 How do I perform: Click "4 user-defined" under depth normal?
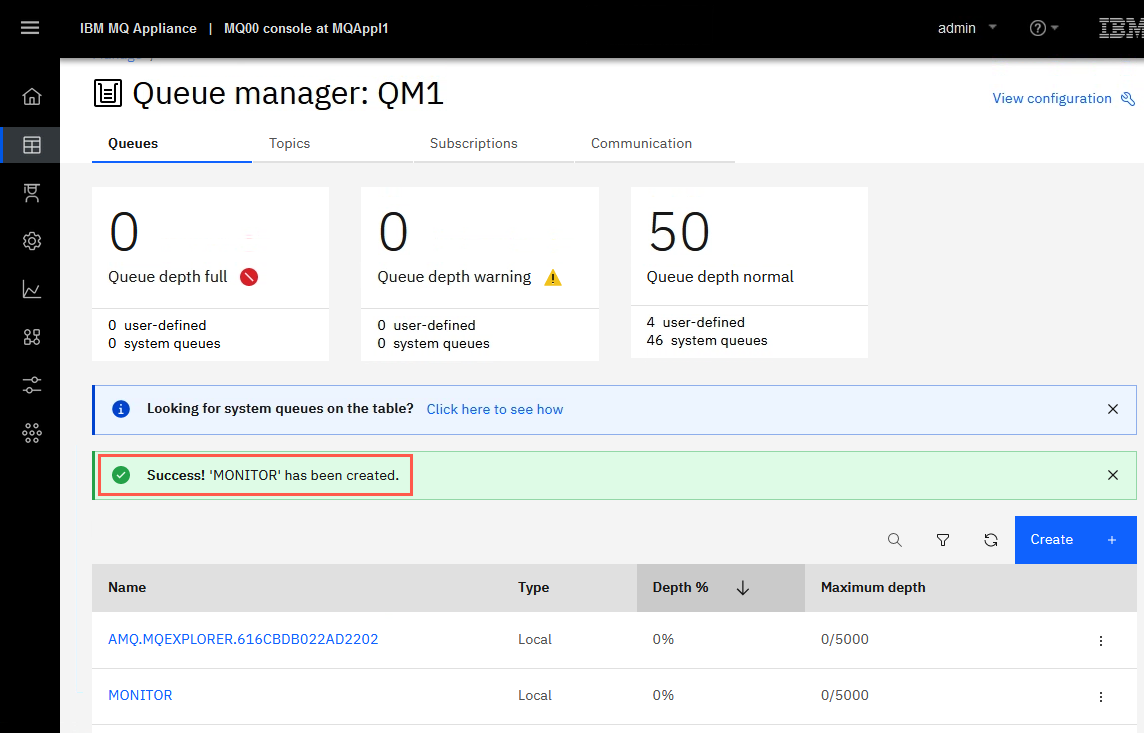pos(695,322)
